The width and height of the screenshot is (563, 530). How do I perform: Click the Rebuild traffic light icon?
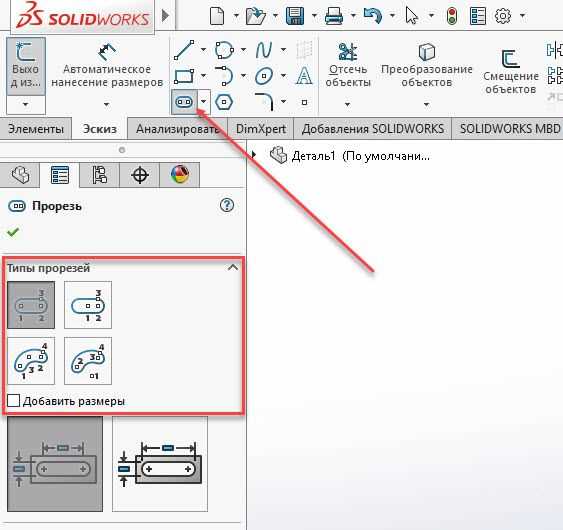pyautogui.click(x=452, y=16)
